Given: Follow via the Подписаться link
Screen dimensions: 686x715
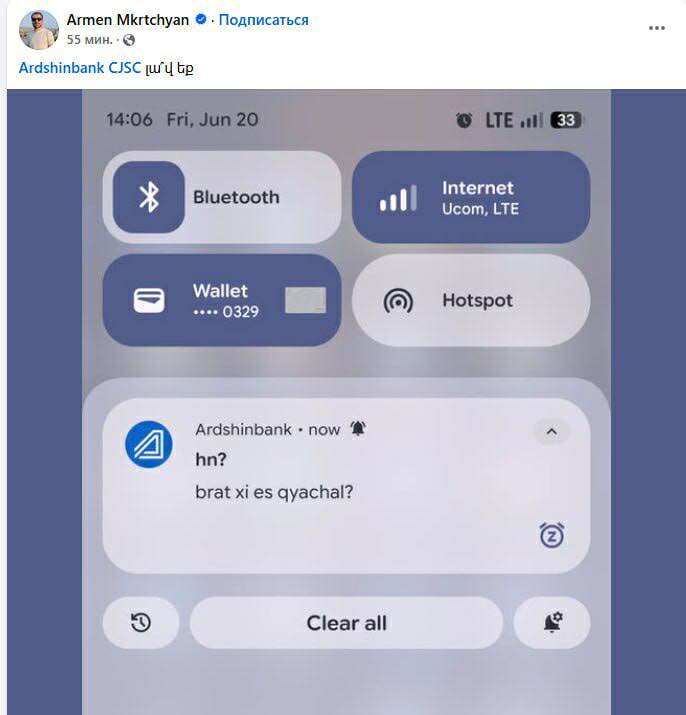Looking at the screenshot, I should (263, 20).
